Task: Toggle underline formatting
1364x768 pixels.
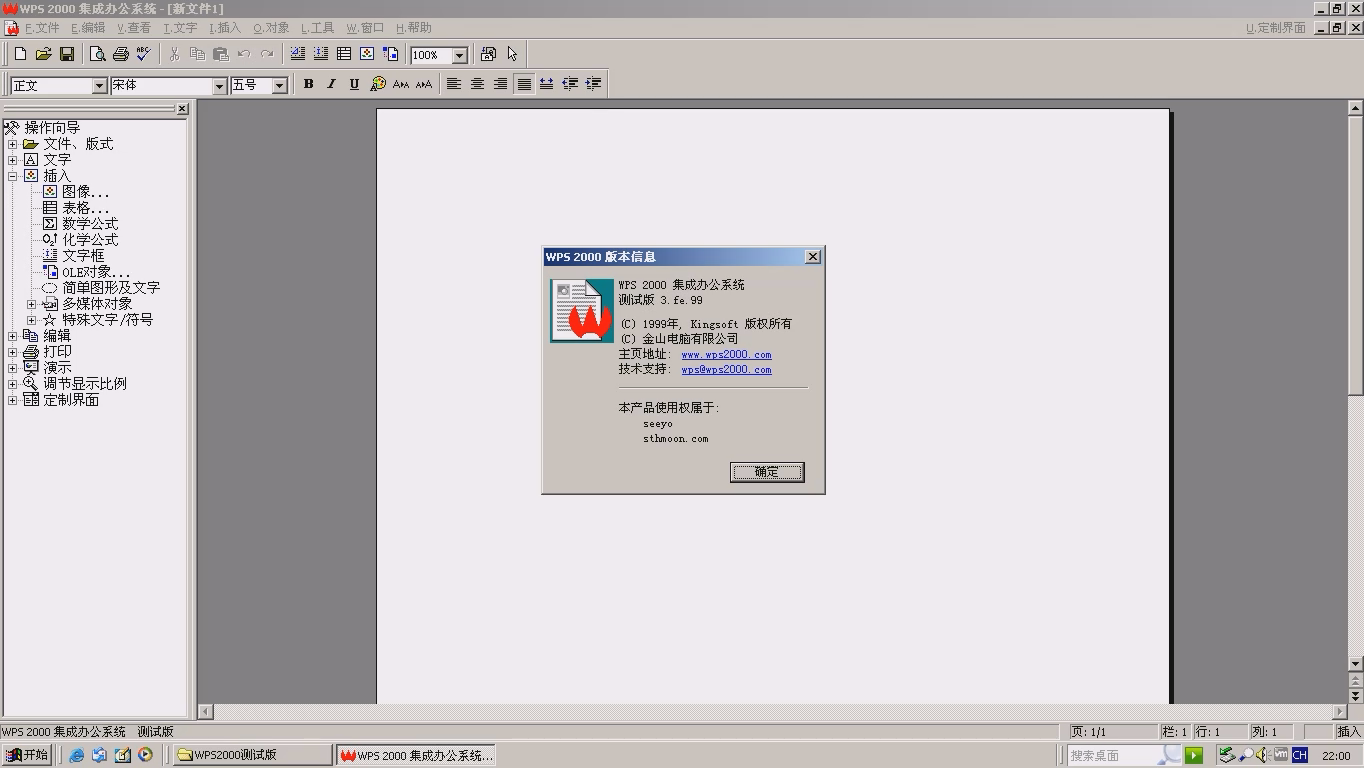Action: 354,84
